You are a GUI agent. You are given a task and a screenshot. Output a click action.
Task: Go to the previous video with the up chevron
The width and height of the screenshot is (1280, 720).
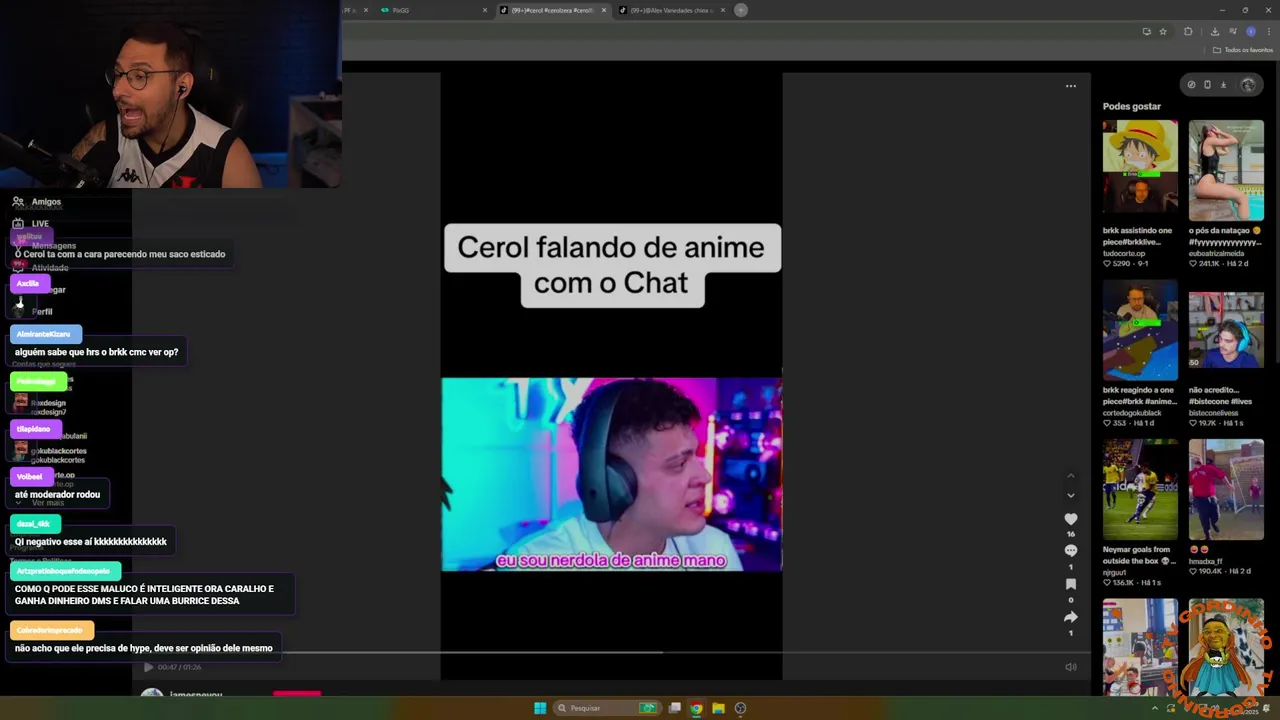(1071, 475)
